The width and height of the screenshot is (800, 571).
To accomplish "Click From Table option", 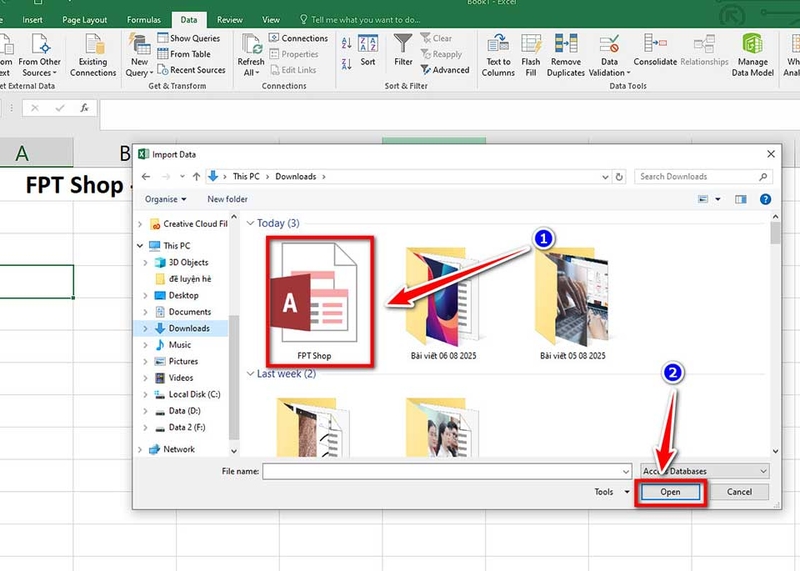I will pyautogui.click(x=184, y=54).
